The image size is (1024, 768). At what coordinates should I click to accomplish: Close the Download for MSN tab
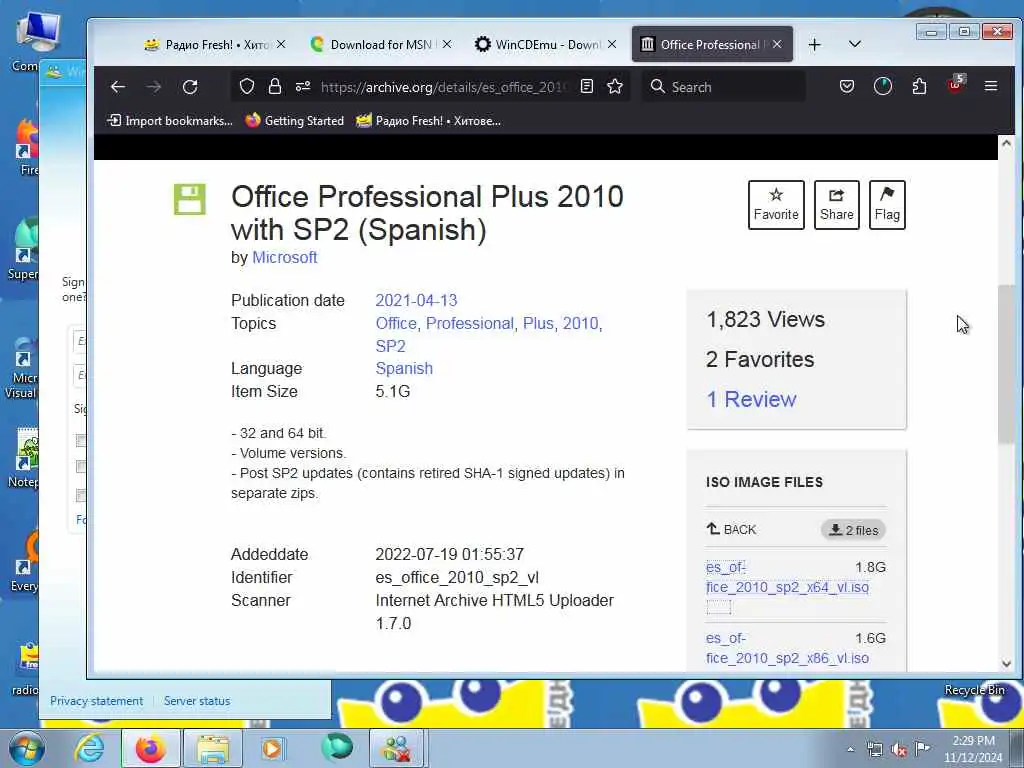click(447, 44)
